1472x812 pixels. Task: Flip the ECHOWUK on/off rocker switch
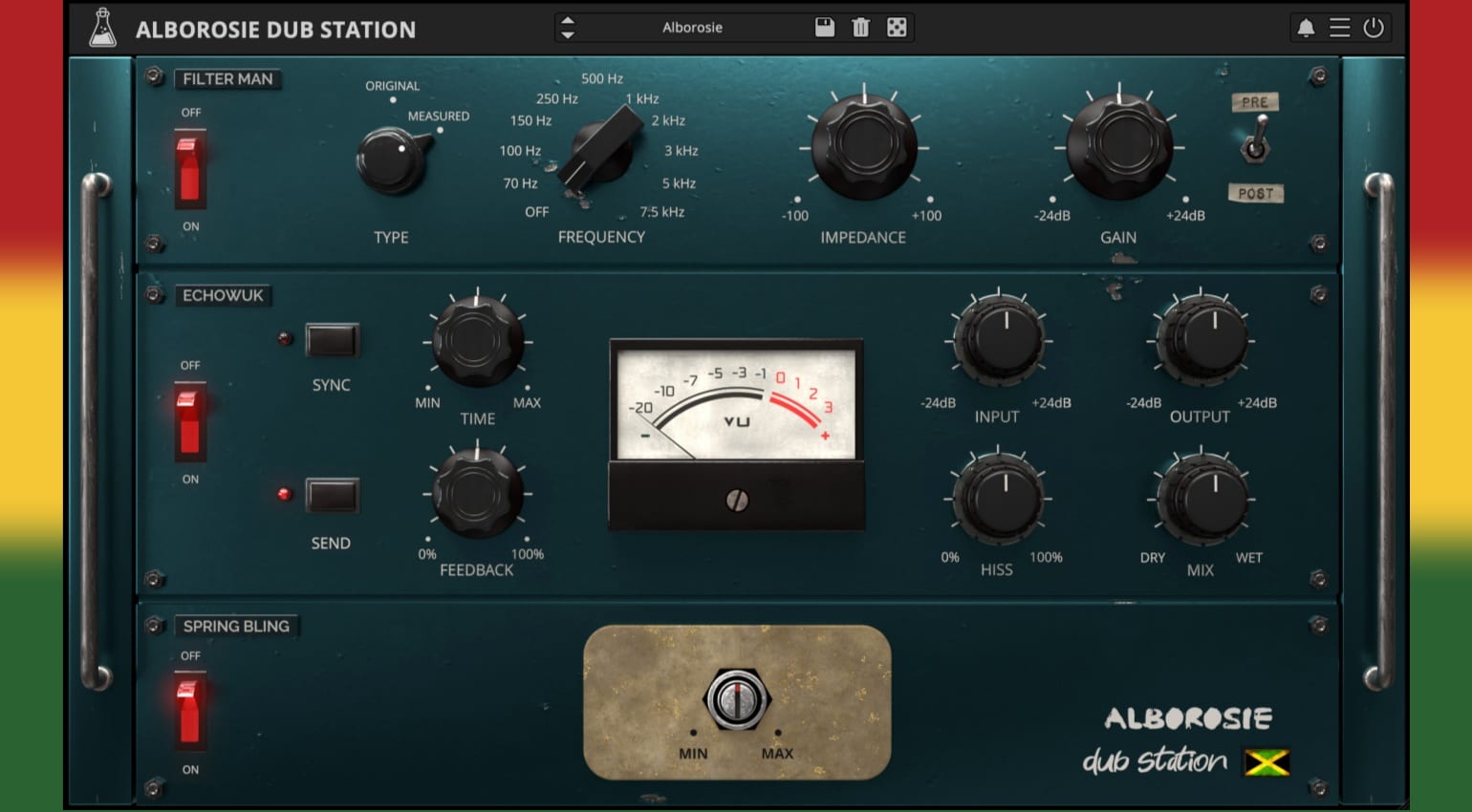point(189,421)
